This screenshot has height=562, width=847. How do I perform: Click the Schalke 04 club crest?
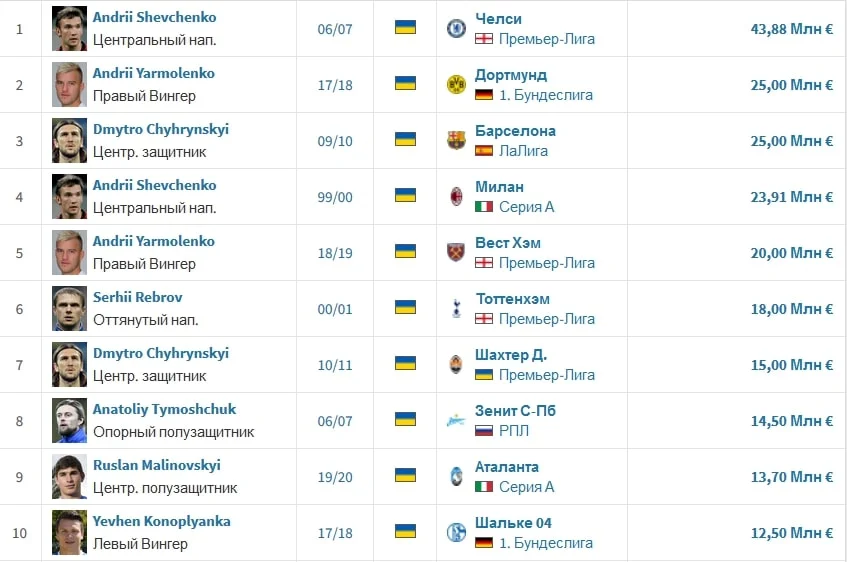(456, 532)
